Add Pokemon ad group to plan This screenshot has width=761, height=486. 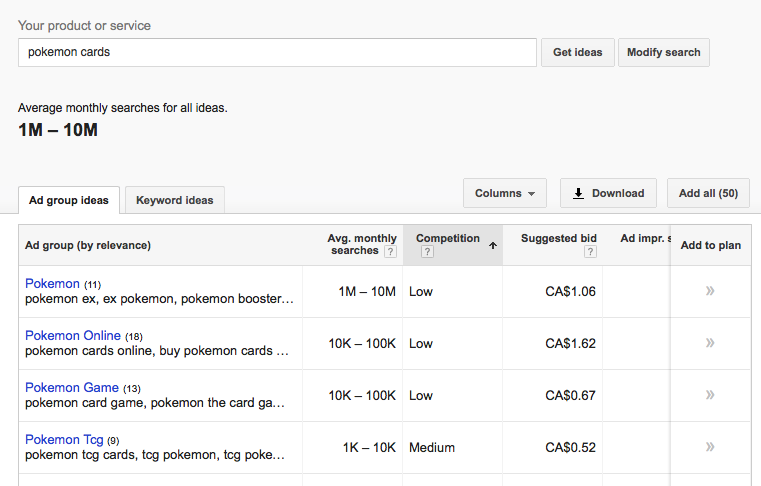[710, 291]
